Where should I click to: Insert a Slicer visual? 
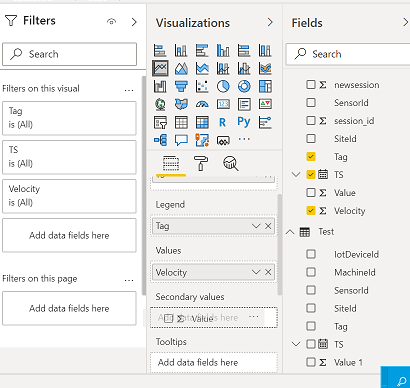[x=160, y=122]
